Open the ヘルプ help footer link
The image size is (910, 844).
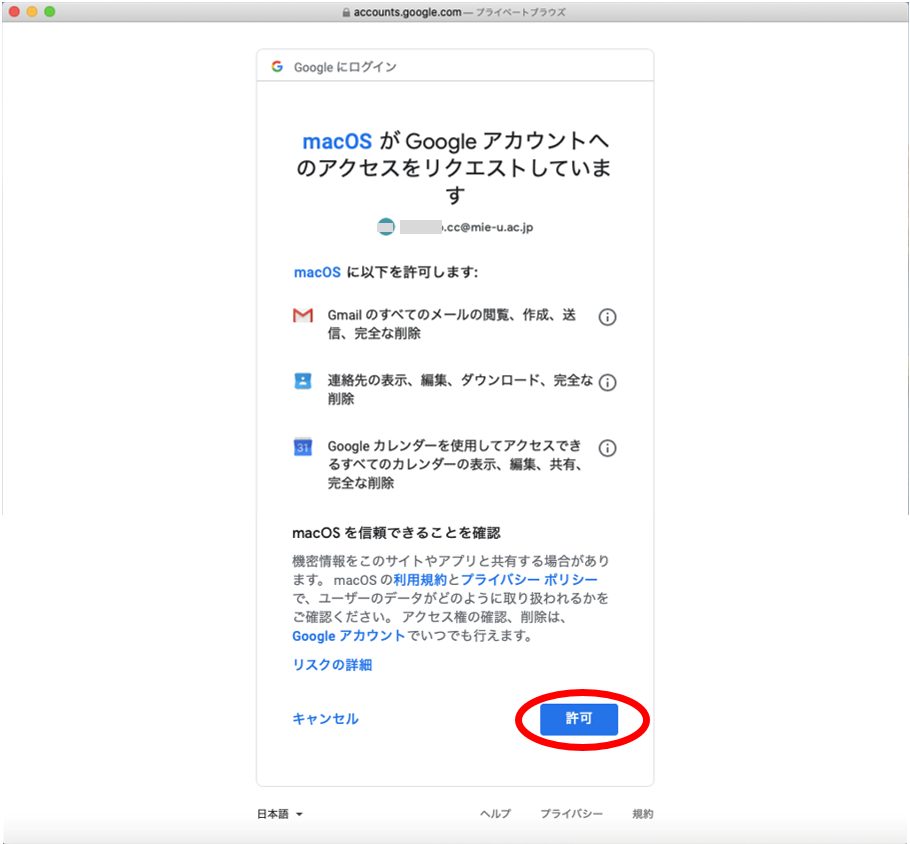[x=495, y=814]
